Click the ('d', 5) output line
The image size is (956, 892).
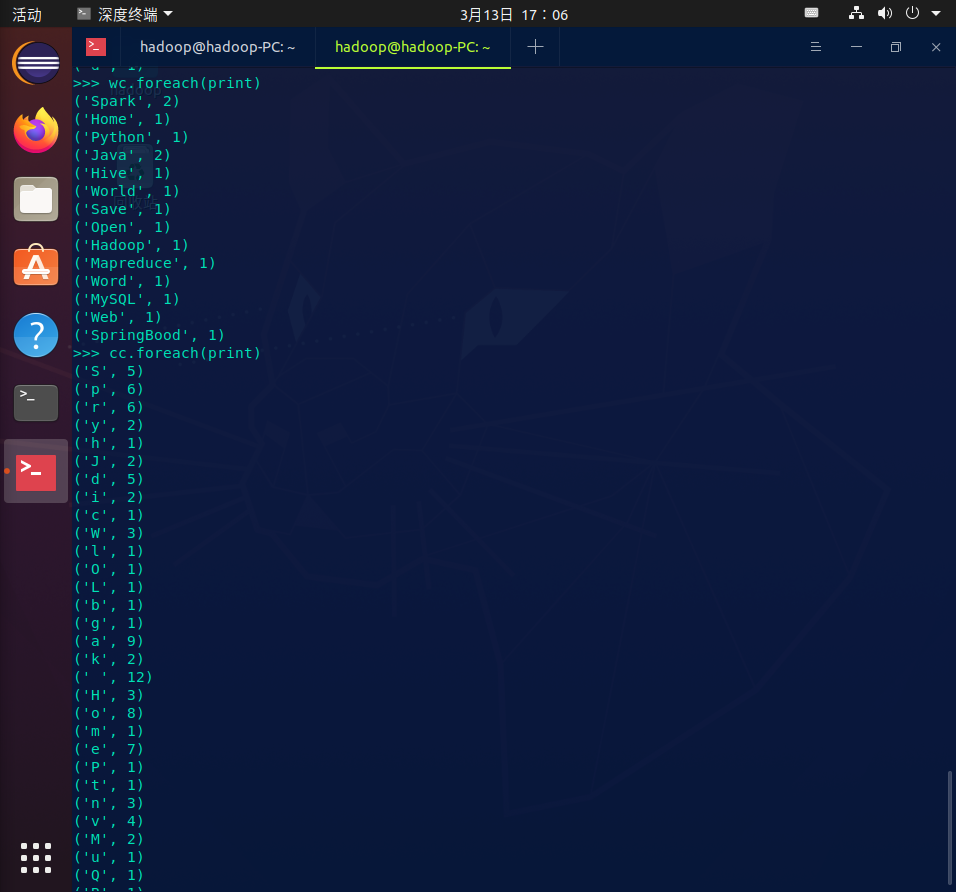pos(109,479)
